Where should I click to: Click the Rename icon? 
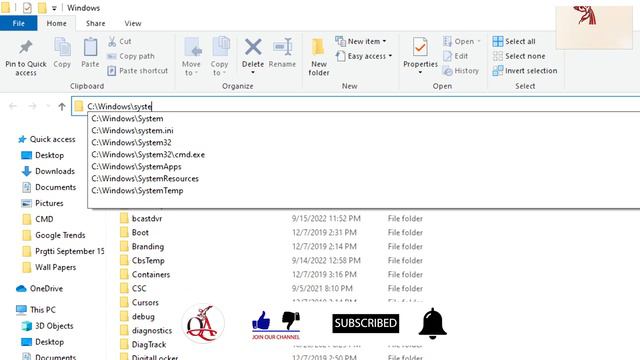pos(282,47)
